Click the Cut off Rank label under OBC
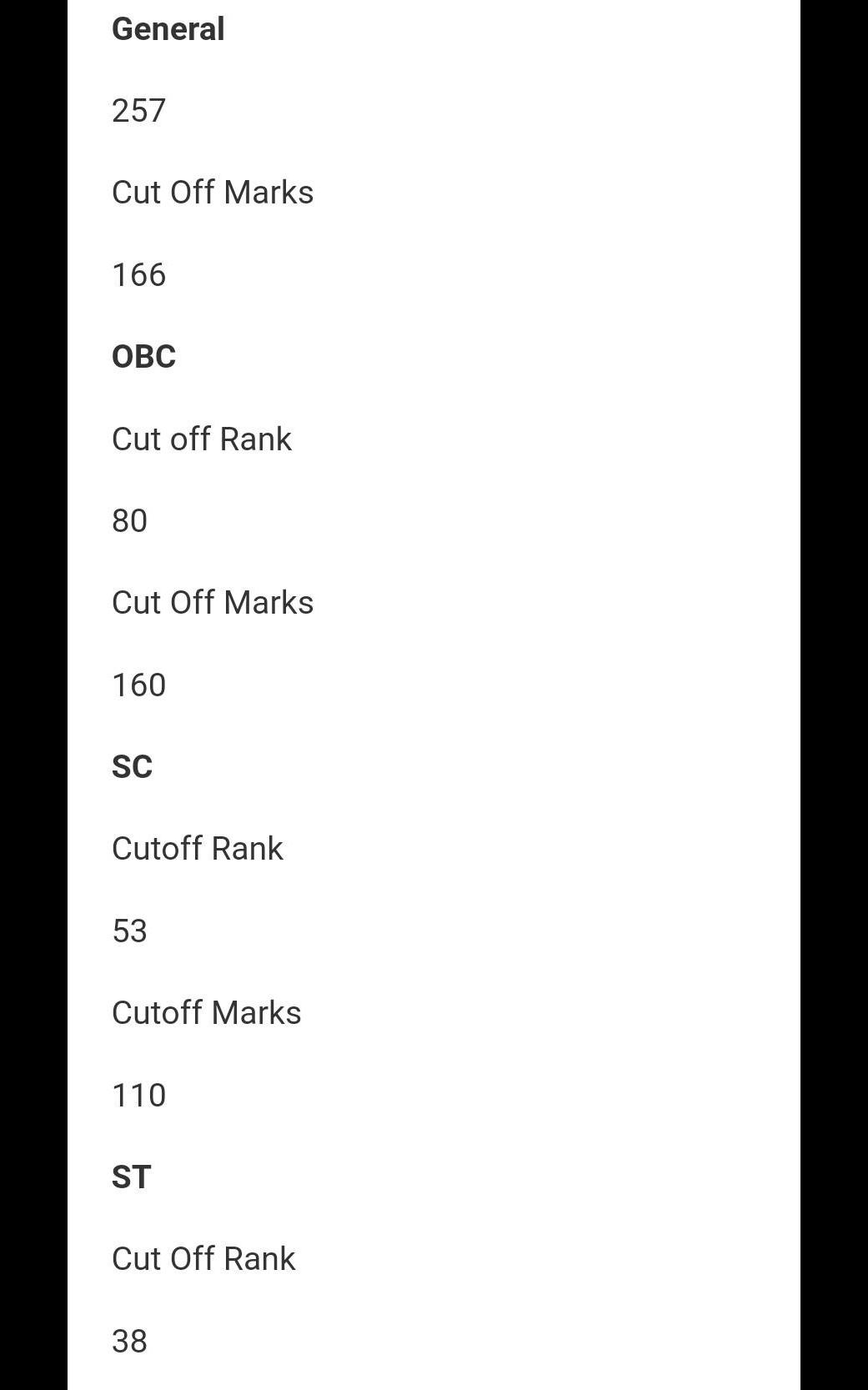Image resolution: width=868 pixels, height=1390 pixels. (202, 439)
